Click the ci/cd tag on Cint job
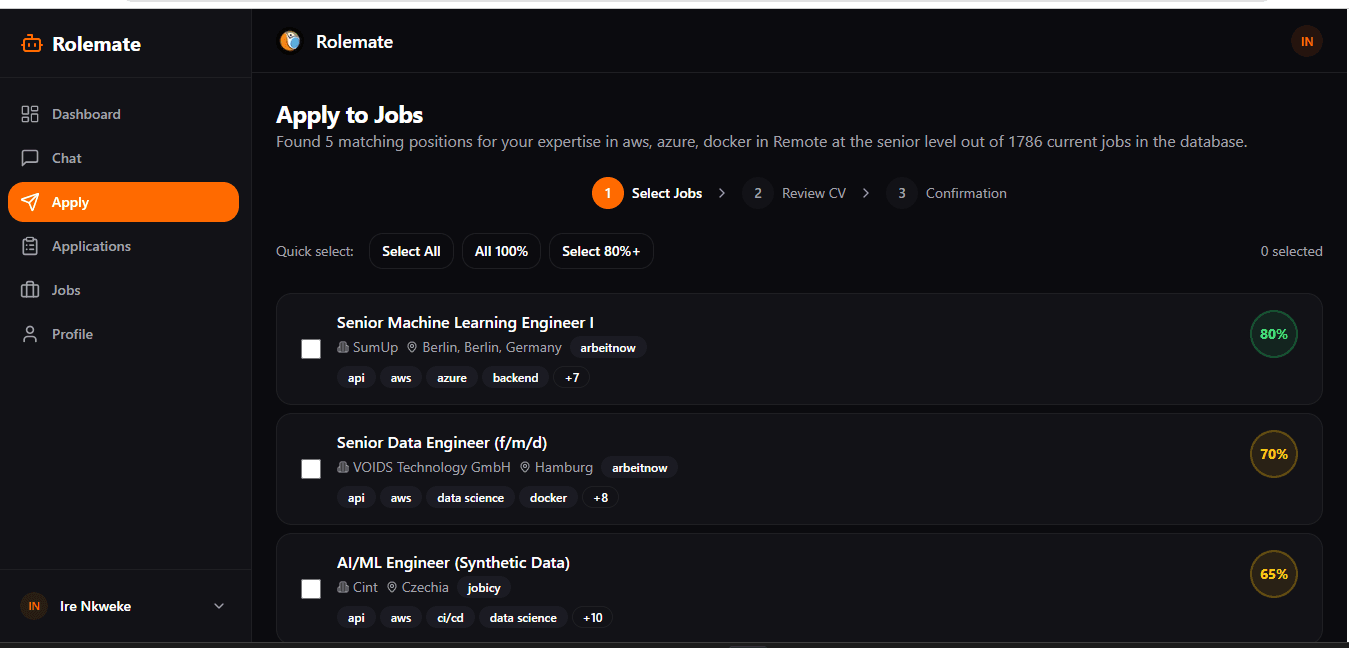 pyautogui.click(x=450, y=618)
